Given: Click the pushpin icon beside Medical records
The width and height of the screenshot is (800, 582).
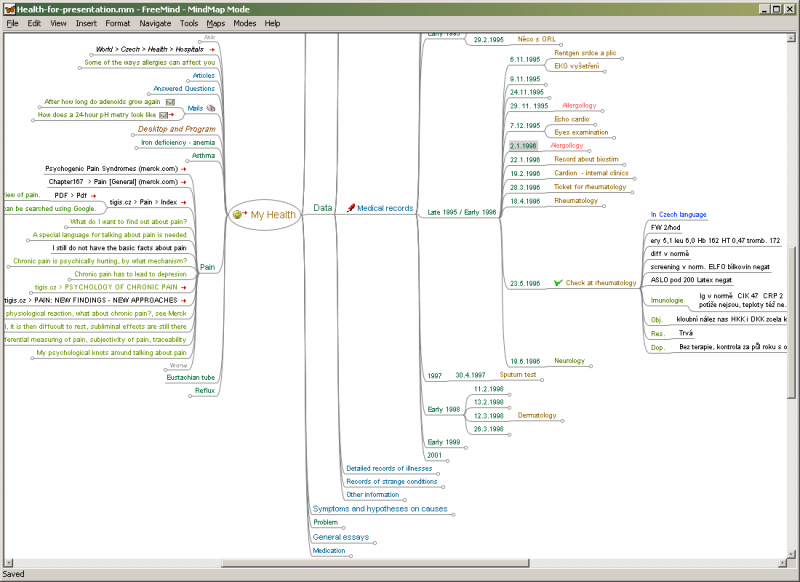Looking at the screenshot, I should (350, 208).
